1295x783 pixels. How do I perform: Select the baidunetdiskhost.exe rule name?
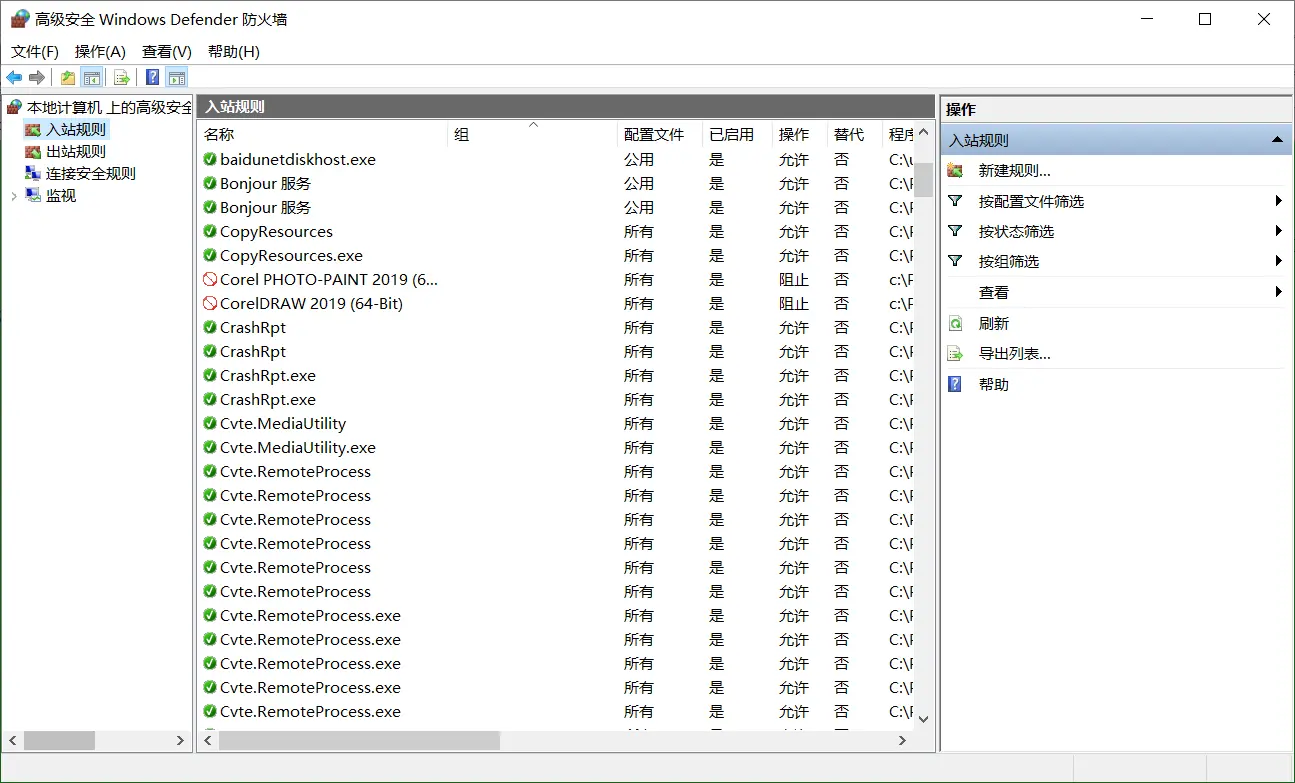click(x=298, y=160)
